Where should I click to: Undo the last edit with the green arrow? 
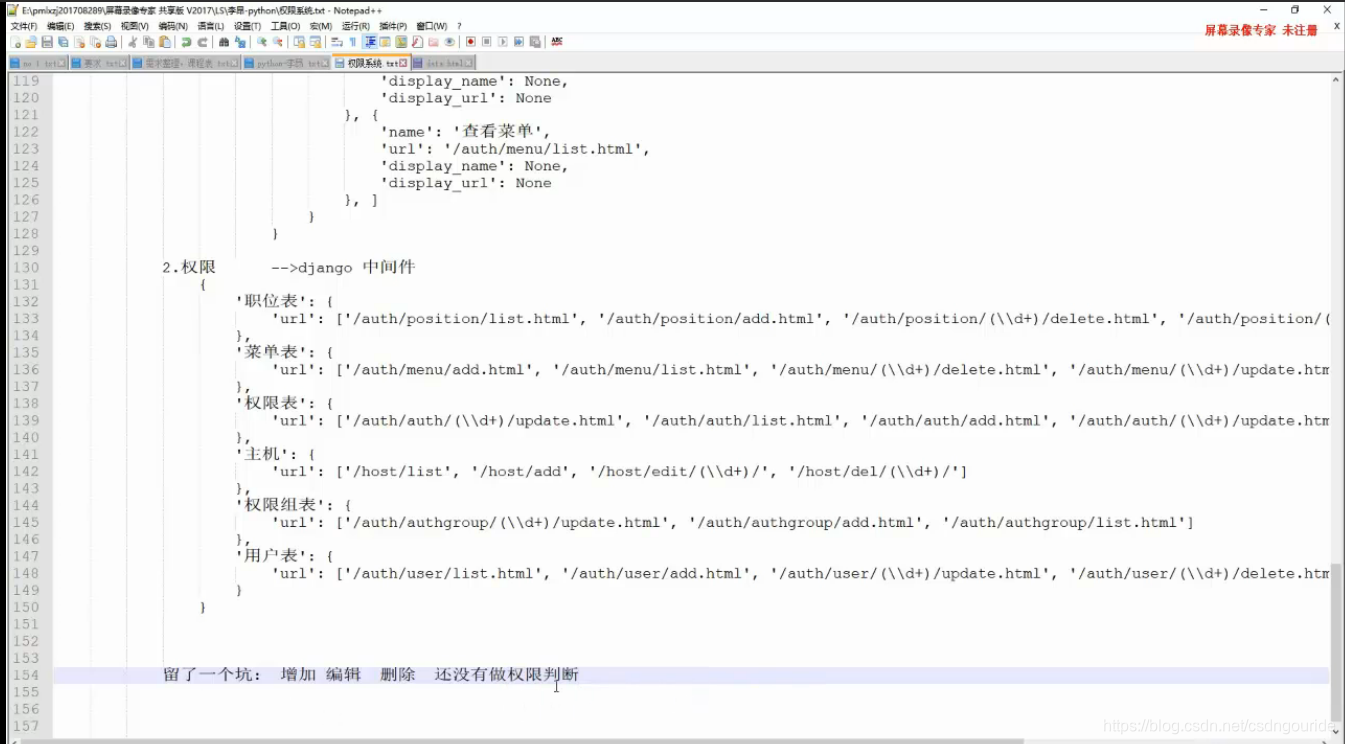[186, 42]
